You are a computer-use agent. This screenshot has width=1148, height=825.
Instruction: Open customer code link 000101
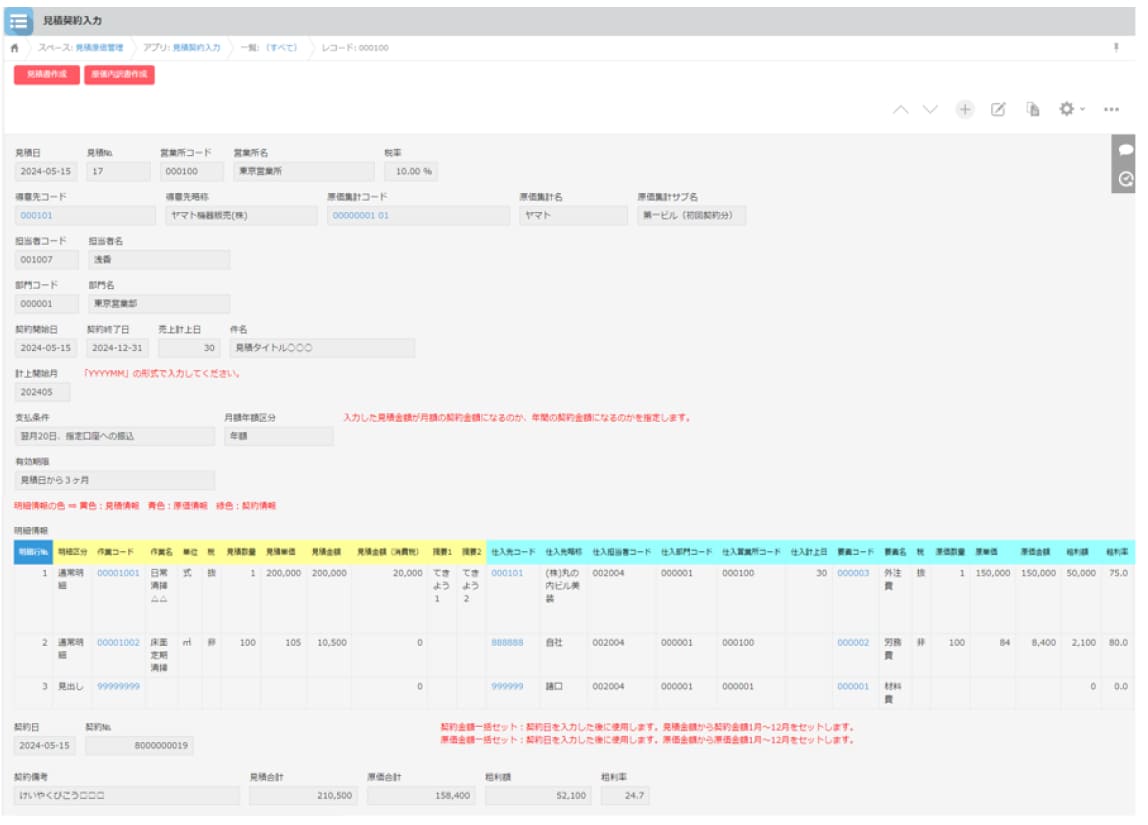point(36,215)
